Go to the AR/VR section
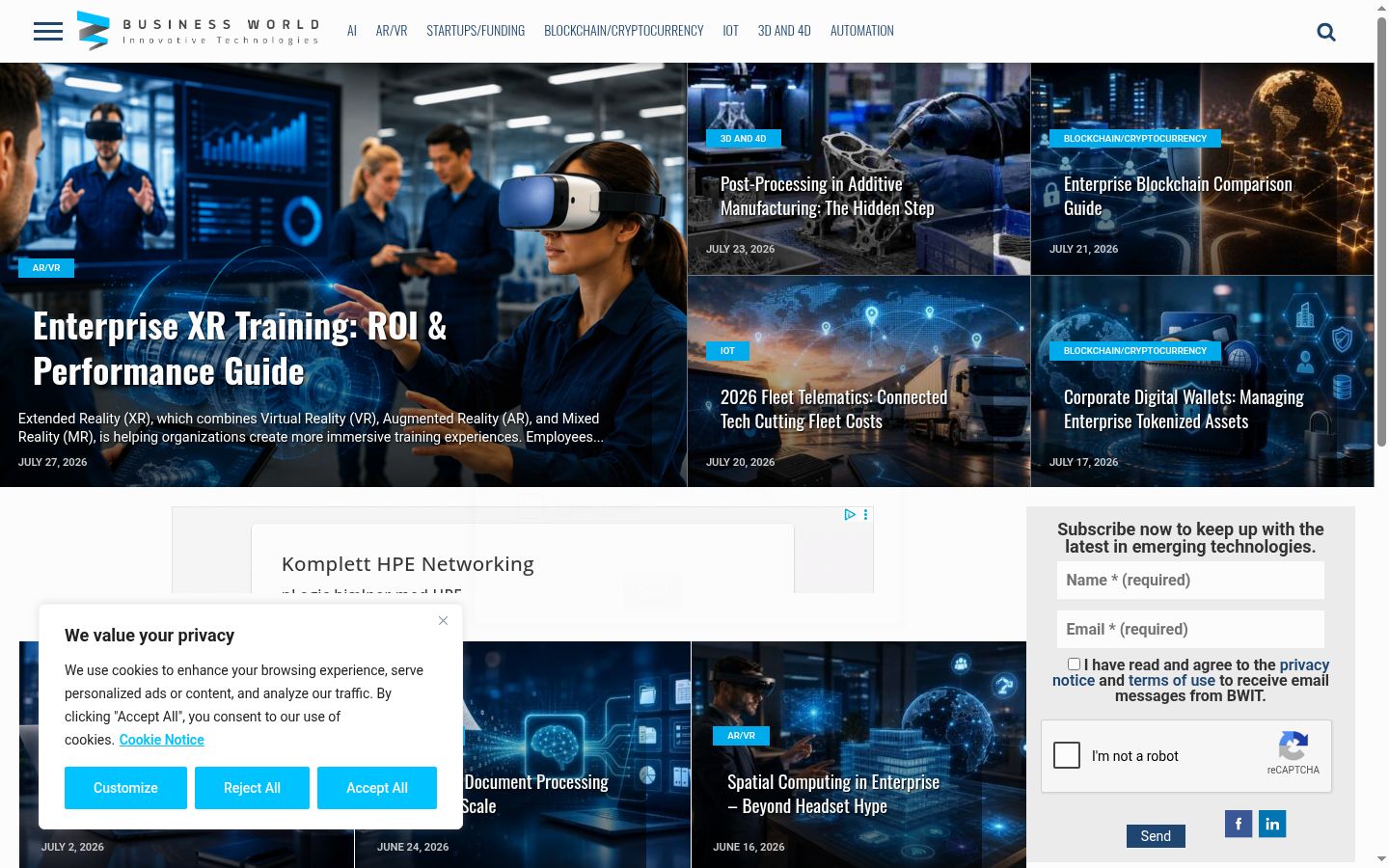 (x=392, y=31)
